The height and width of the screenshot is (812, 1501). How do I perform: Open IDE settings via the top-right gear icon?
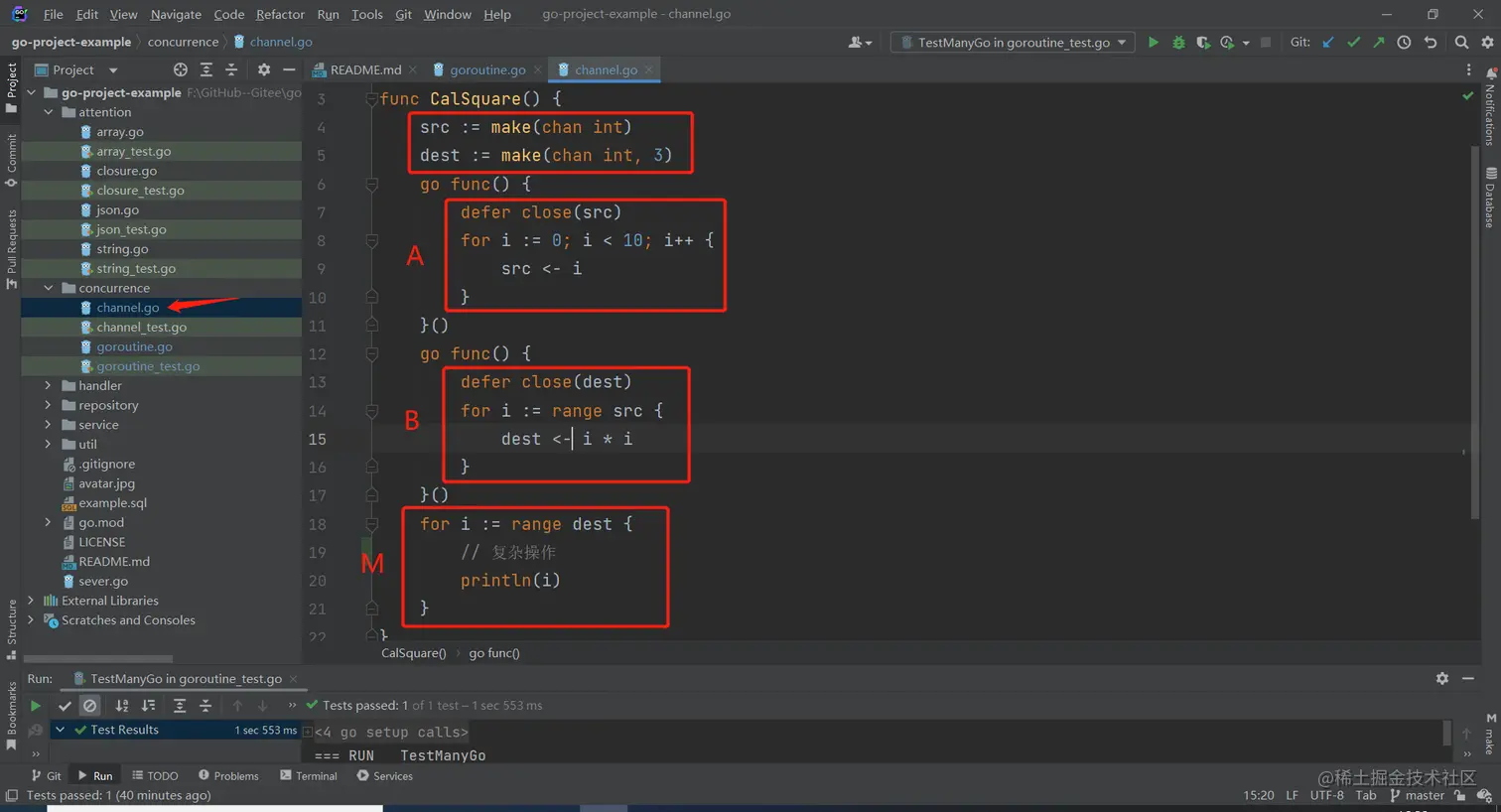point(1487,43)
